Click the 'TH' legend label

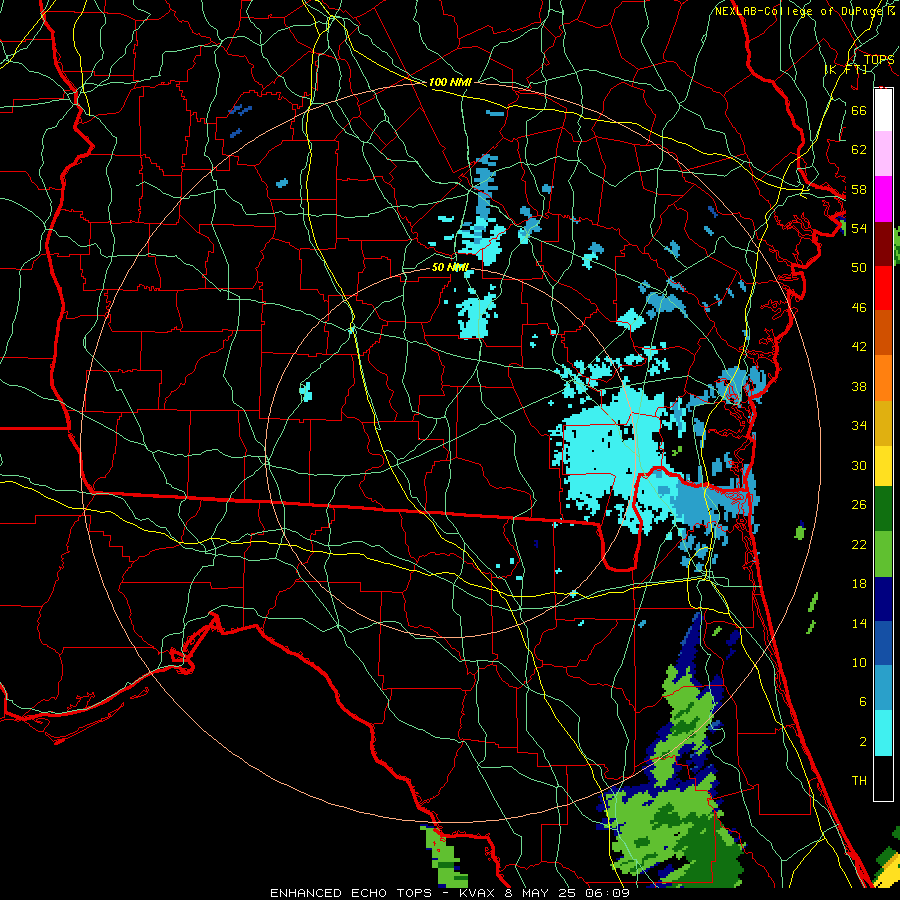coord(859,781)
